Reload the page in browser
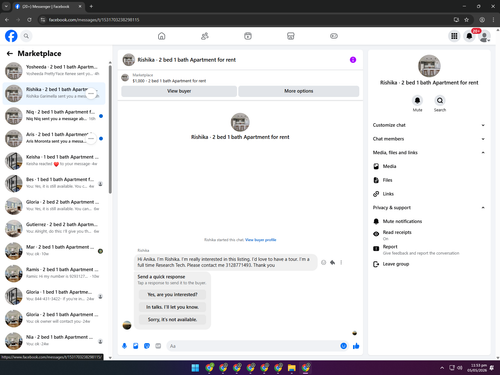 (29, 20)
